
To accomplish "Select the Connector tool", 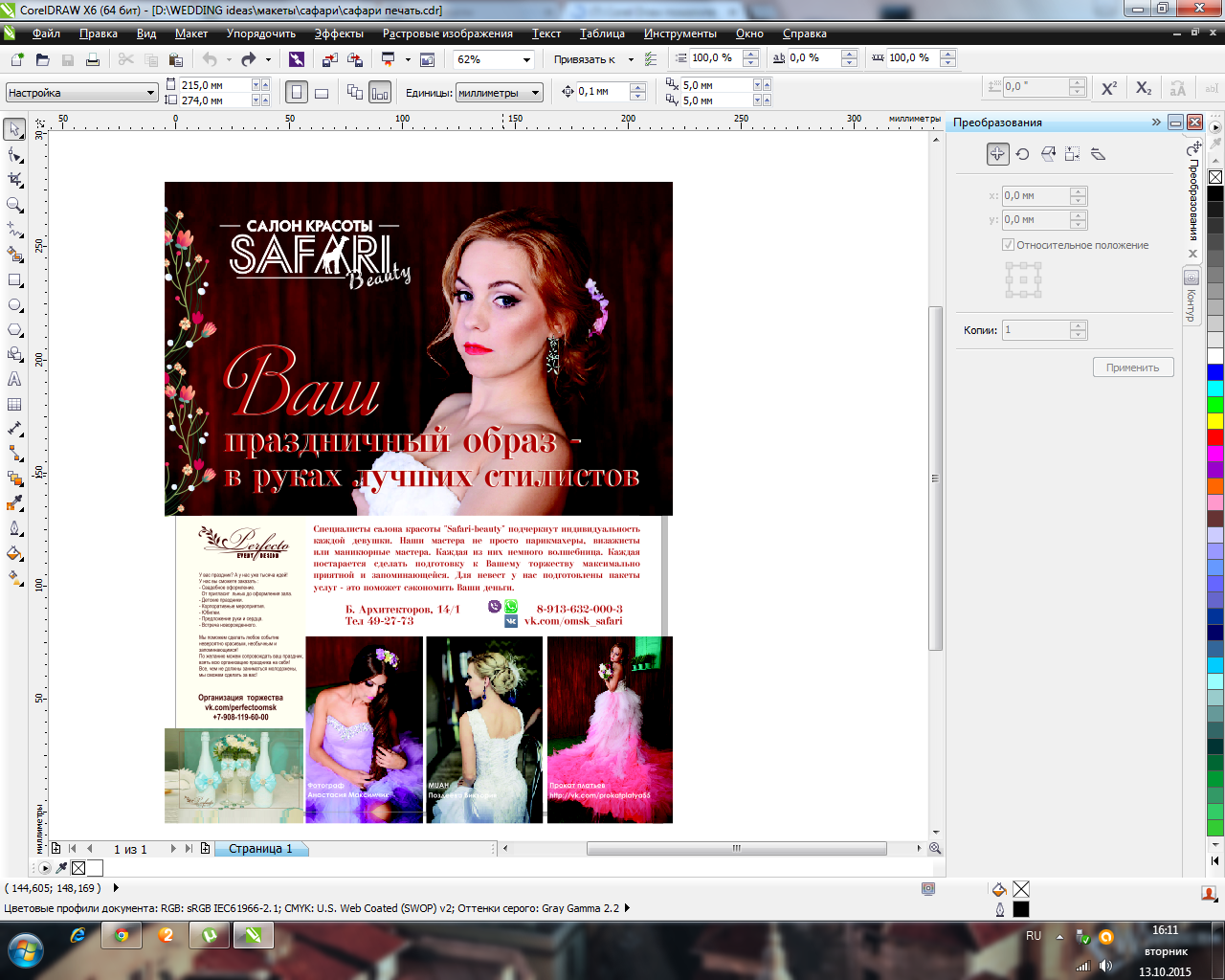I will pyautogui.click(x=15, y=454).
